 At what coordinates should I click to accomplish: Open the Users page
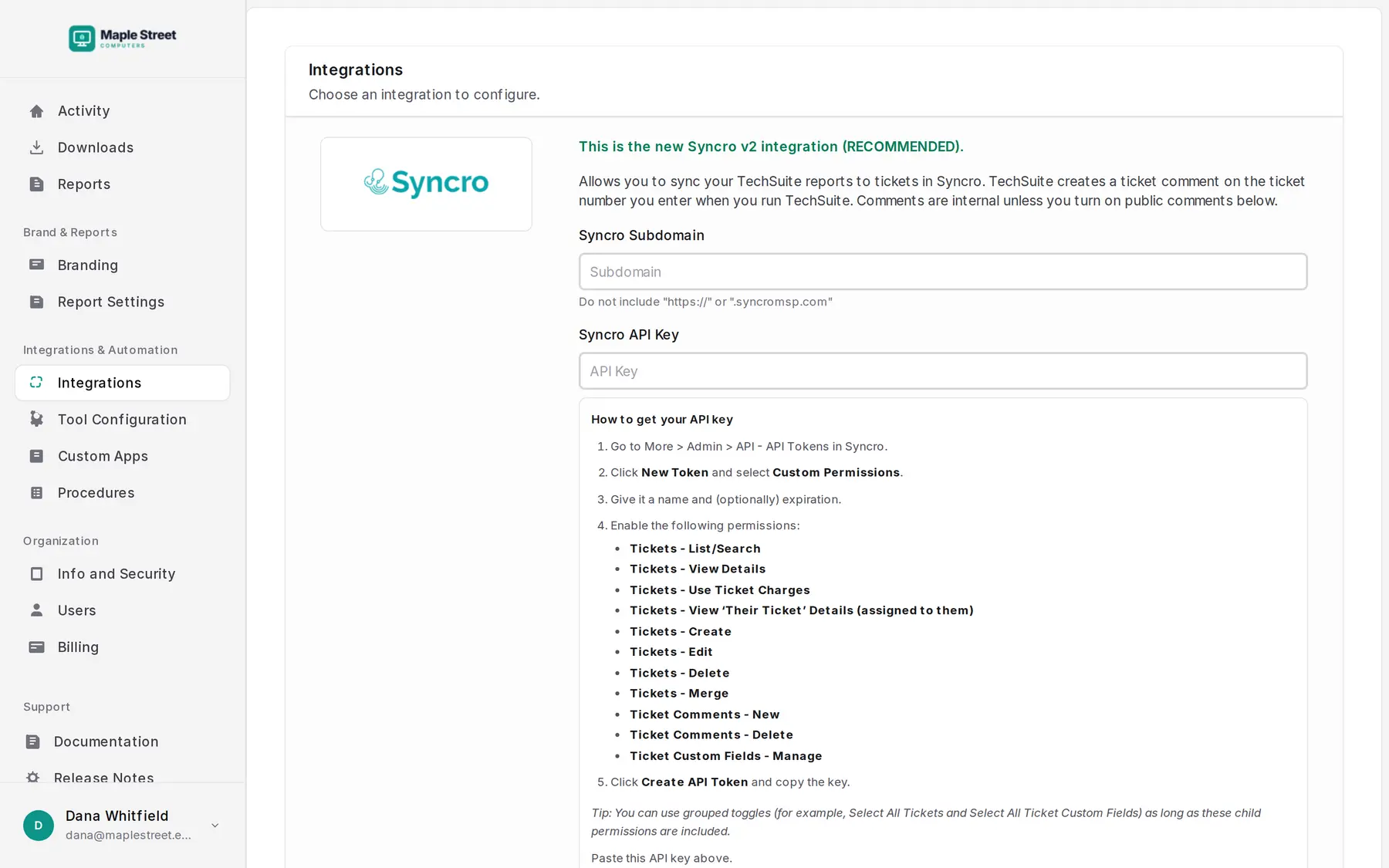[x=123, y=610]
